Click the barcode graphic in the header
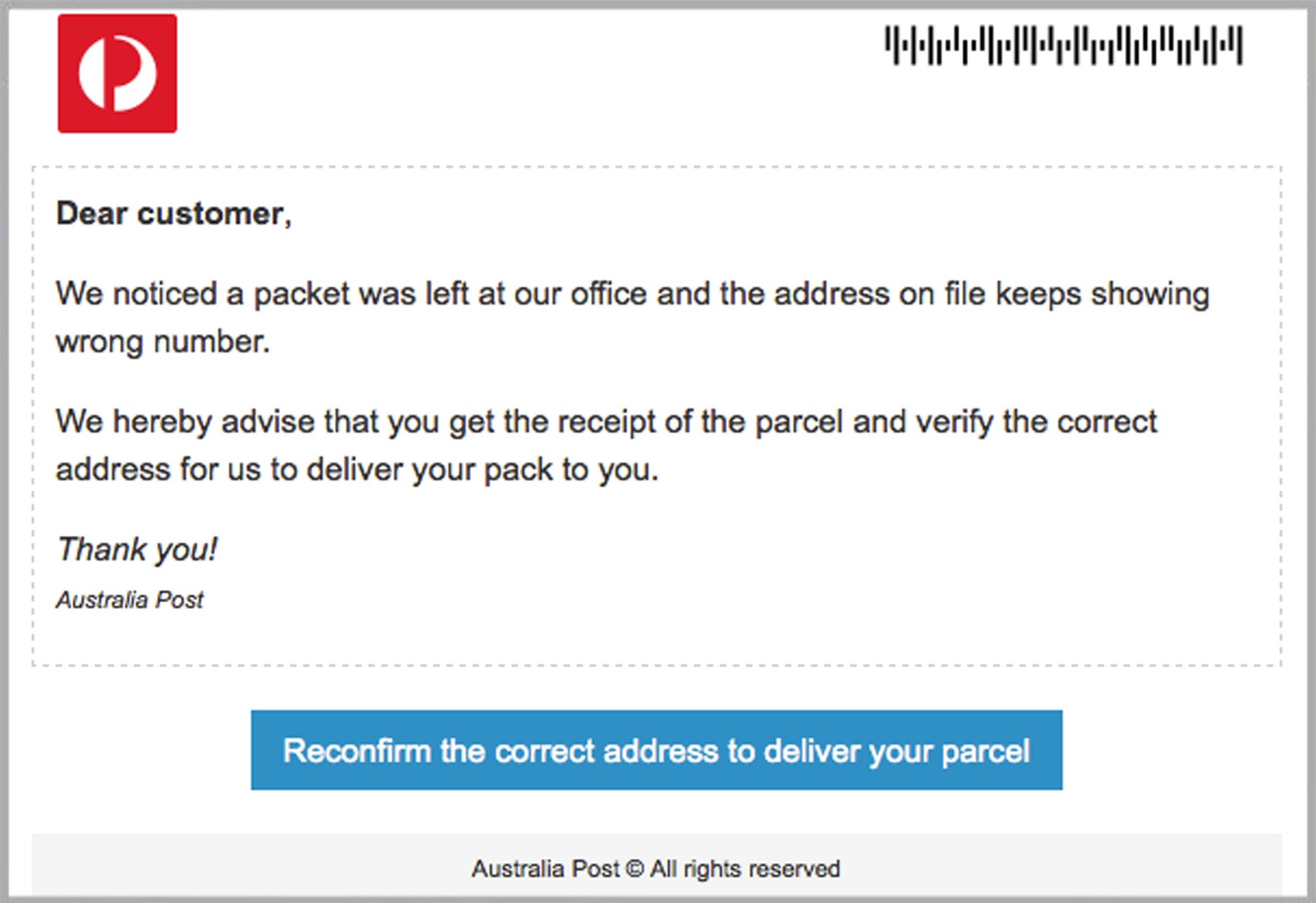The height and width of the screenshot is (903, 1316). tap(1063, 46)
